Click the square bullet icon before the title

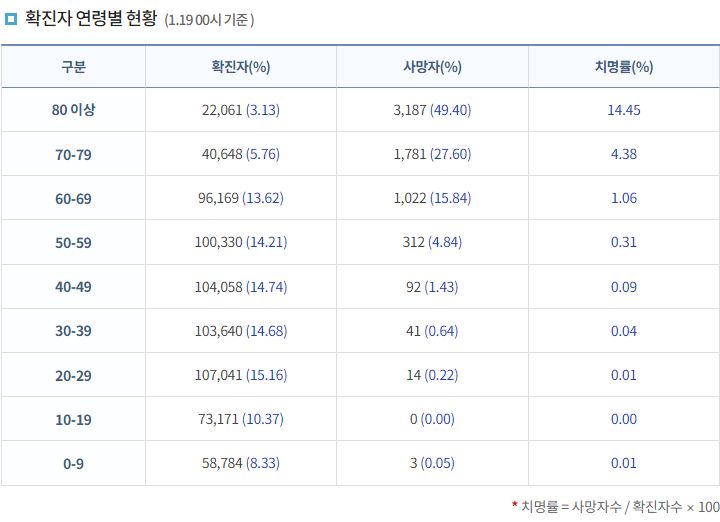click(11, 19)
